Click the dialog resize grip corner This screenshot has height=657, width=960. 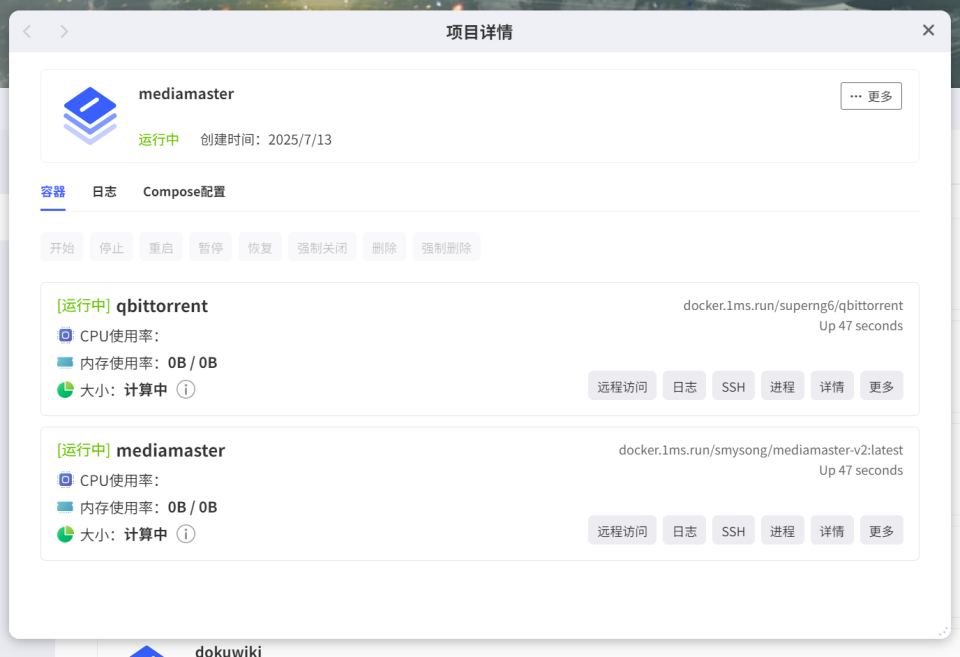[x=943, y=631]
